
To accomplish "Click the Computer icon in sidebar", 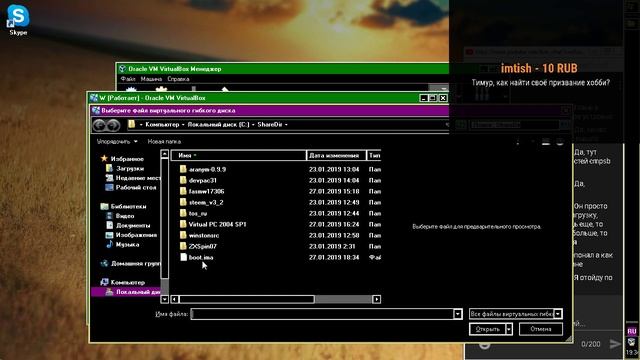I will pyautogui.click(x=104, y=282).
